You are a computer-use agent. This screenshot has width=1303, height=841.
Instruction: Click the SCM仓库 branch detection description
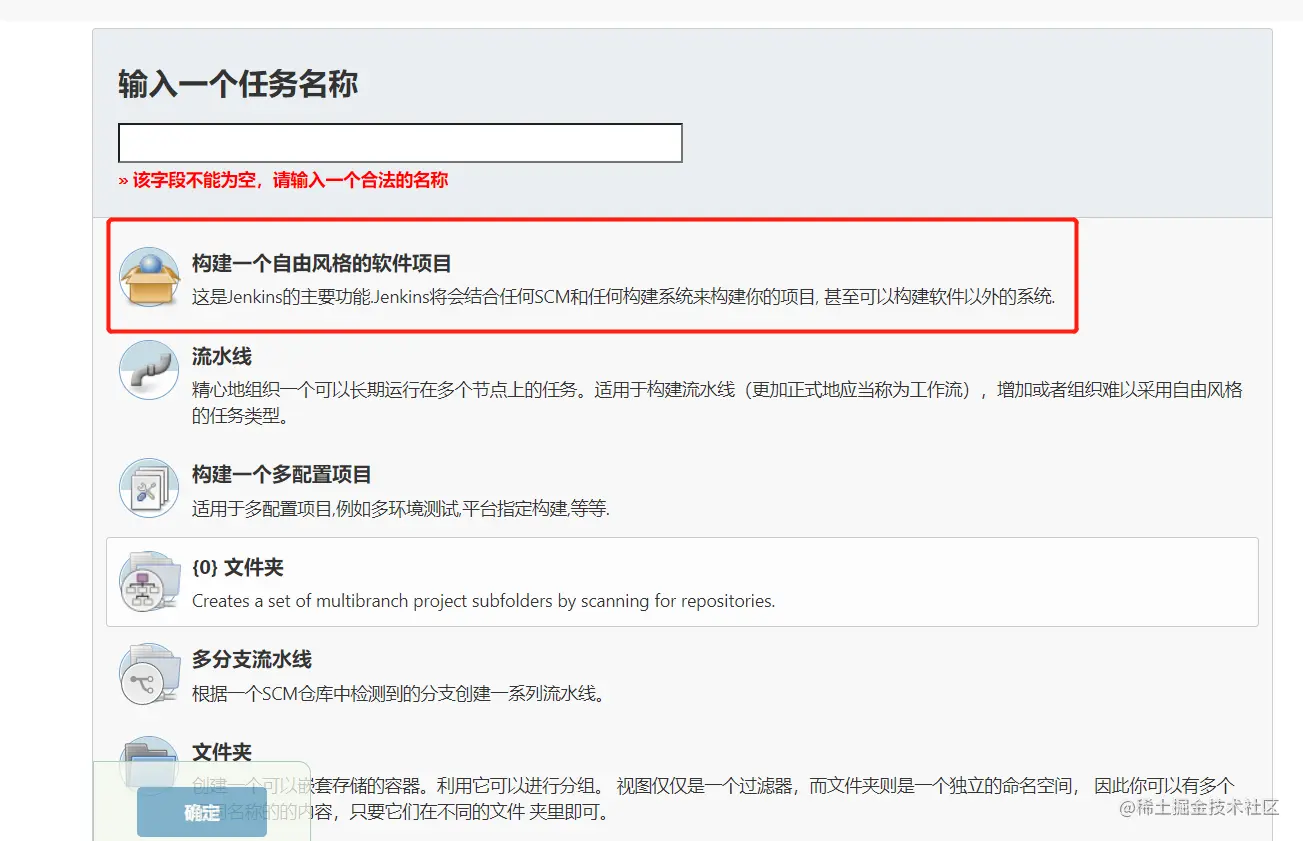399,693
